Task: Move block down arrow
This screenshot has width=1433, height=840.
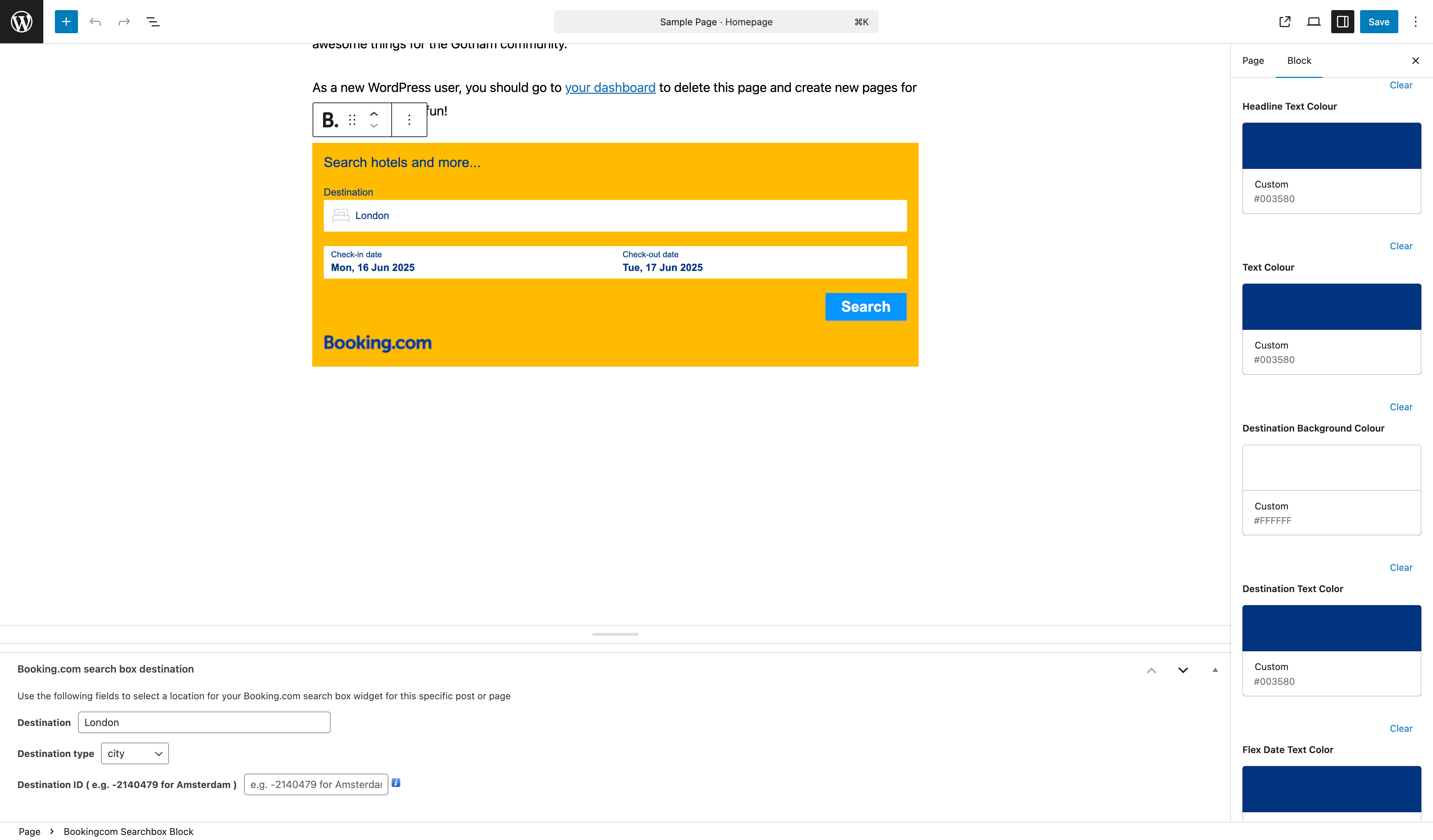Action: tap(374, 126)
